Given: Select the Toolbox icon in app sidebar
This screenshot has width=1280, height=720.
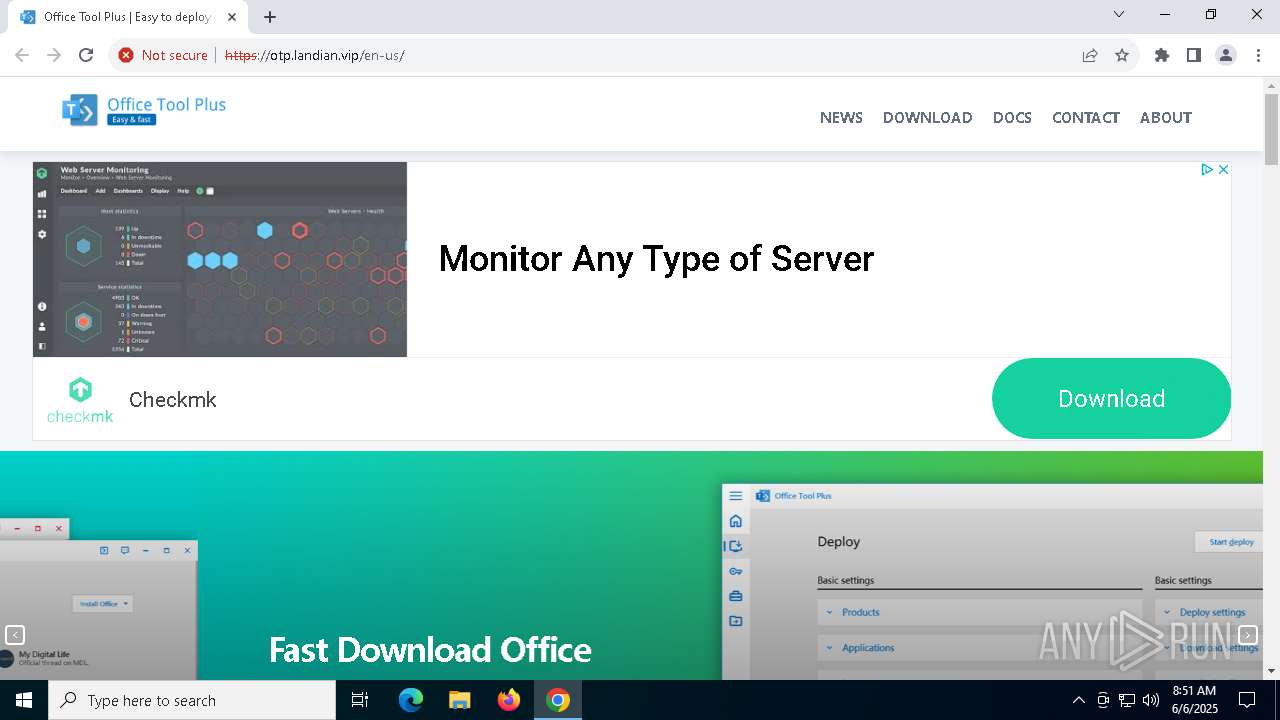Looking at the screenshot, I should (x=736, y=596).
